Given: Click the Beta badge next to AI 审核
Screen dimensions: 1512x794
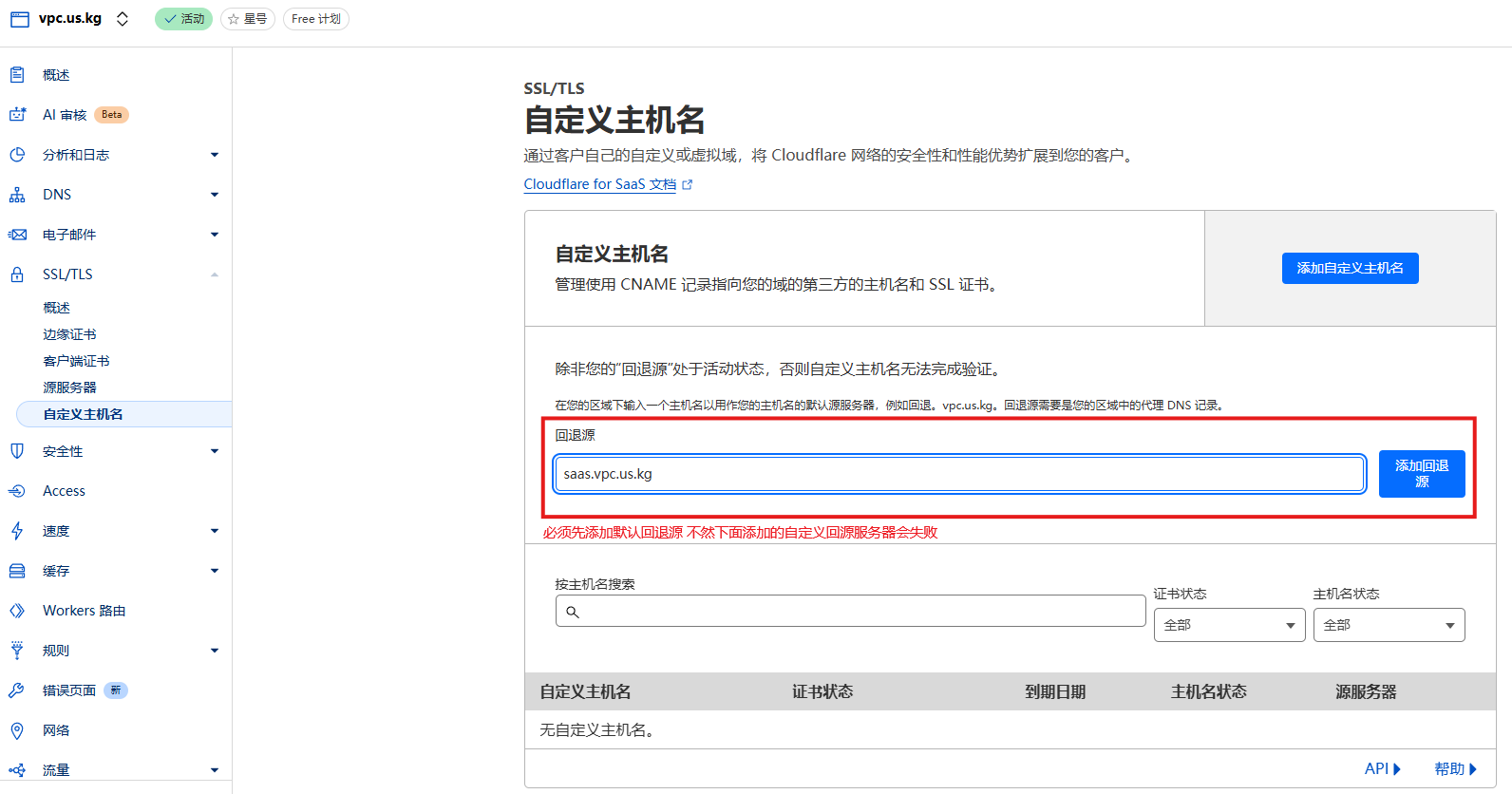Looking at the screenshot, I should pos(112,115).
